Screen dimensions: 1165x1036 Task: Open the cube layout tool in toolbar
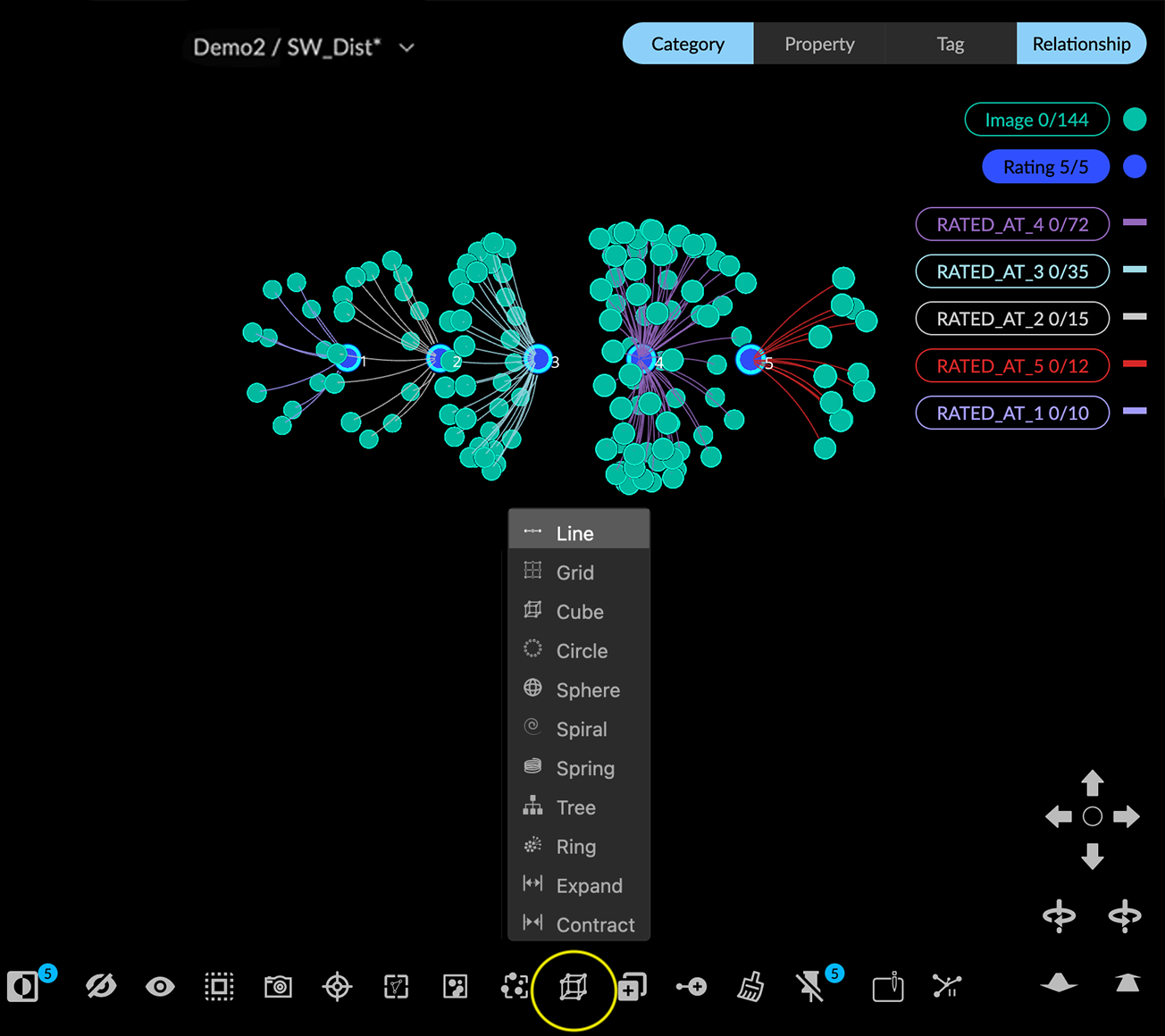[573, 987]
